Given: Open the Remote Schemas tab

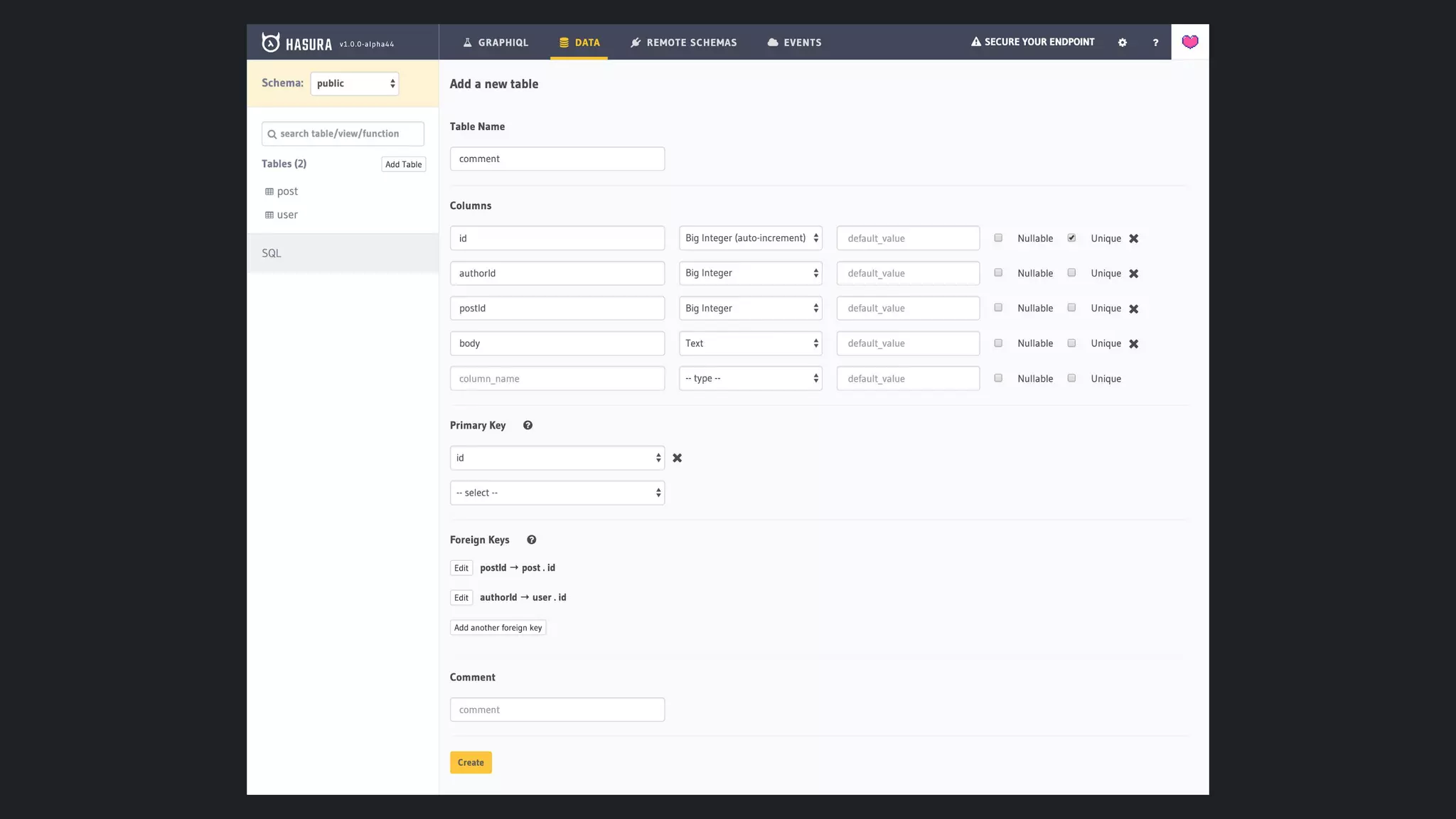Looking at the screenshot, I should tap(683, 43).
